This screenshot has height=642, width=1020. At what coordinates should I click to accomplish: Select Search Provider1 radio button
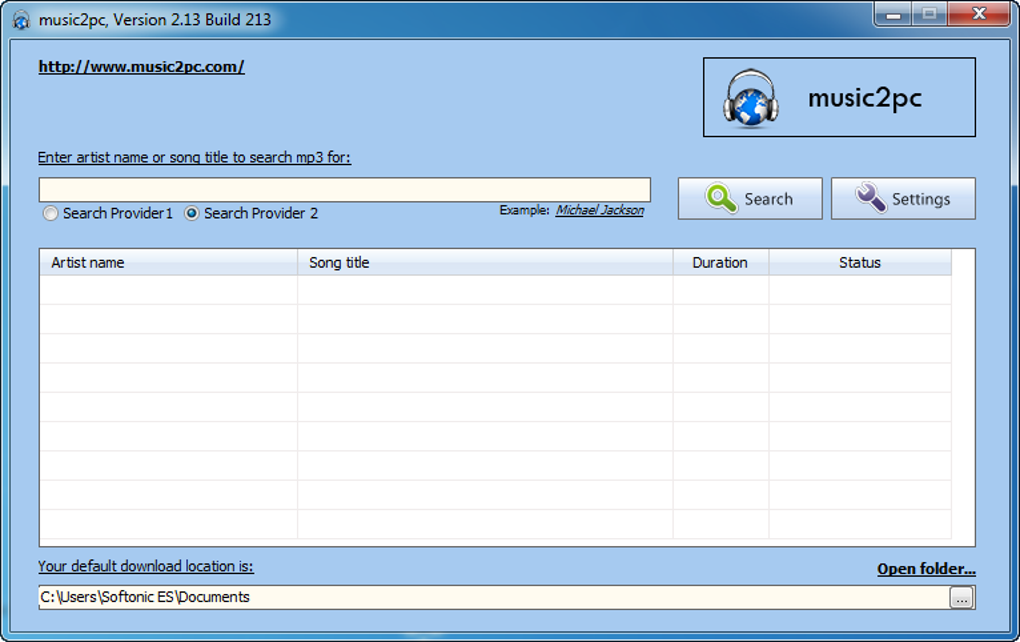pos(51,213)
